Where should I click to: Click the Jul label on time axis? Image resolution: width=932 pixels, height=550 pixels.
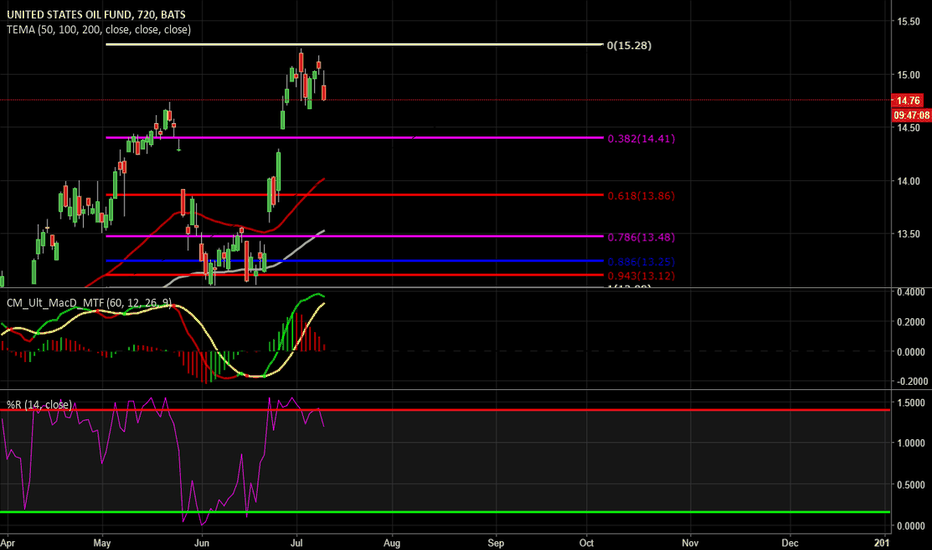point(297,543)
